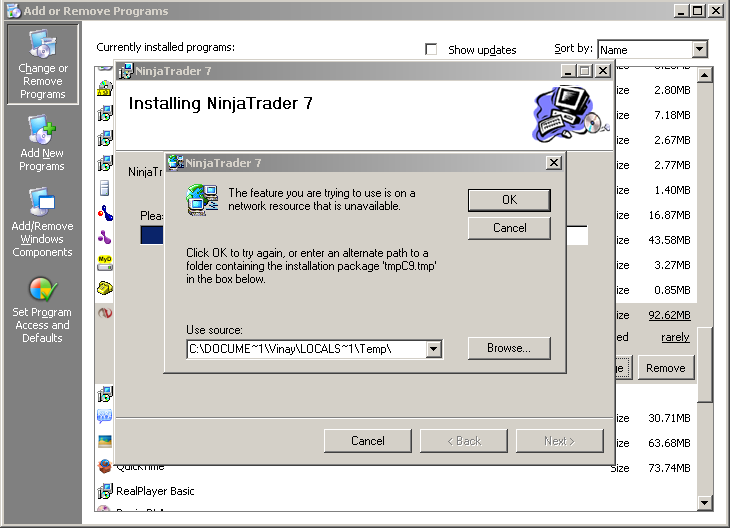This screenshot has height=529, width=730.
Task: Click the 'rarely' usage link
Action: (675, 337)
